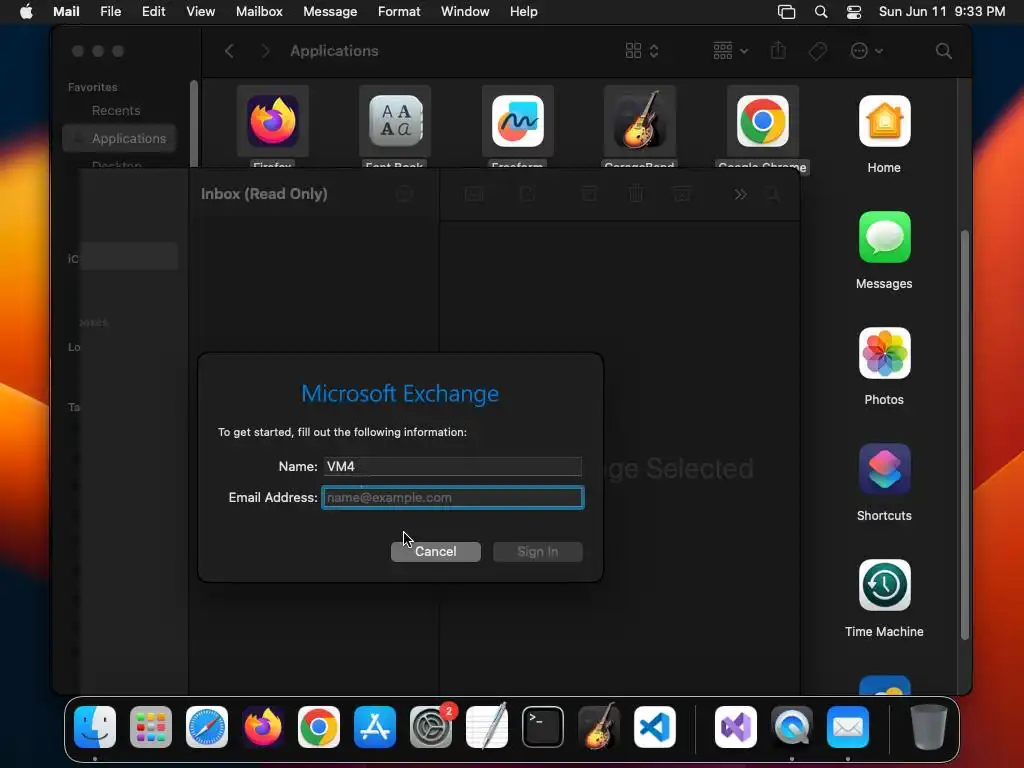Open the Apple menu
This screenshot has height=768, width=1024.
click(26, 12)
